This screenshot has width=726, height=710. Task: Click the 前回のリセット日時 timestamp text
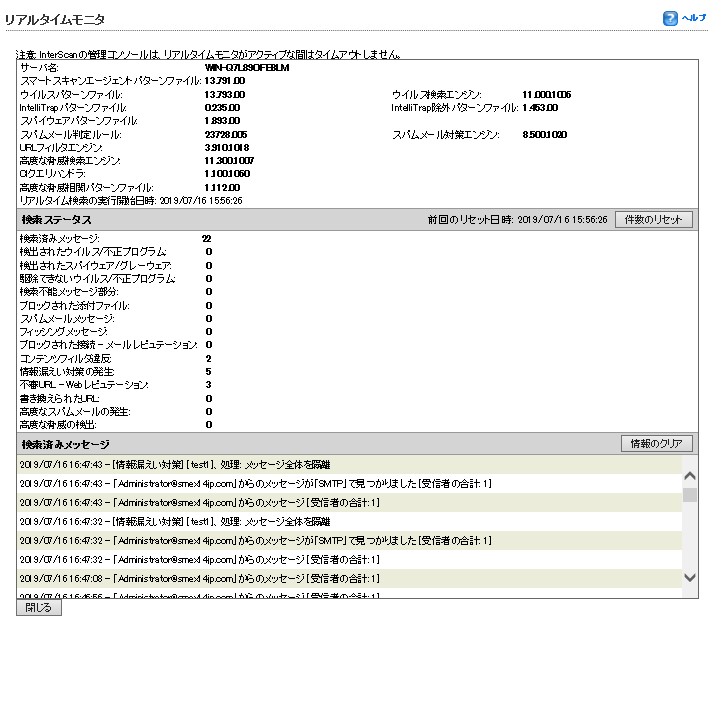click(516, 219)
